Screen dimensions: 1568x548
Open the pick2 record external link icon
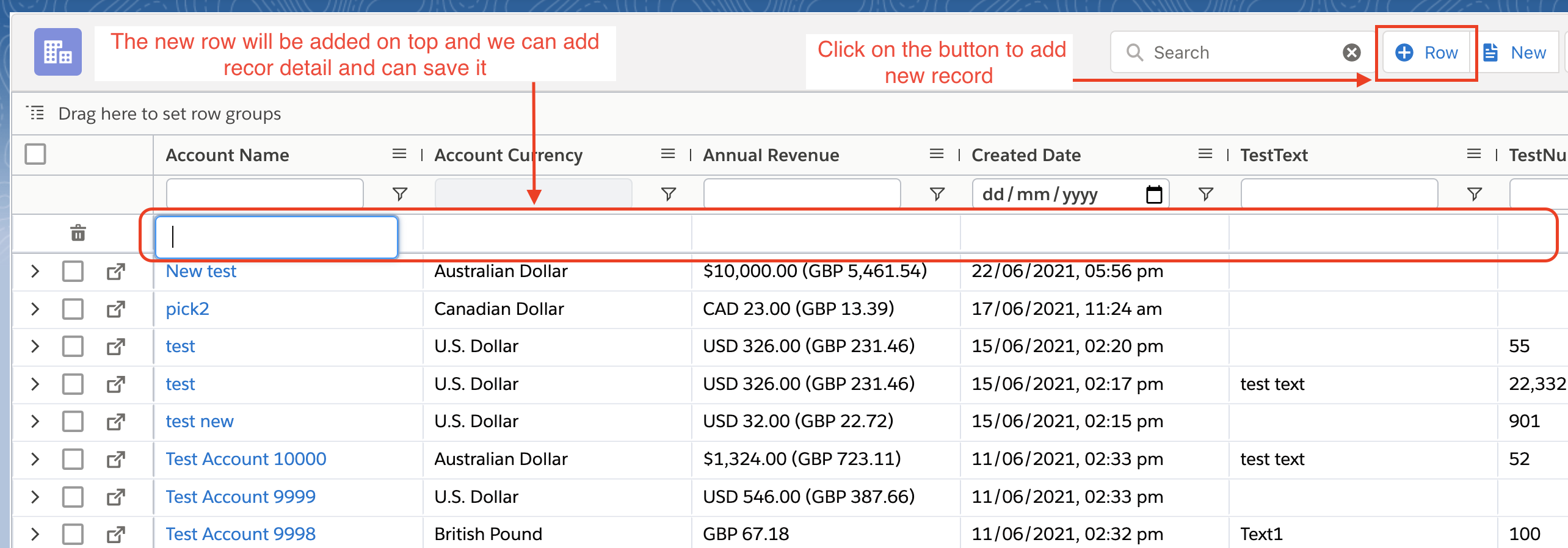115,309
